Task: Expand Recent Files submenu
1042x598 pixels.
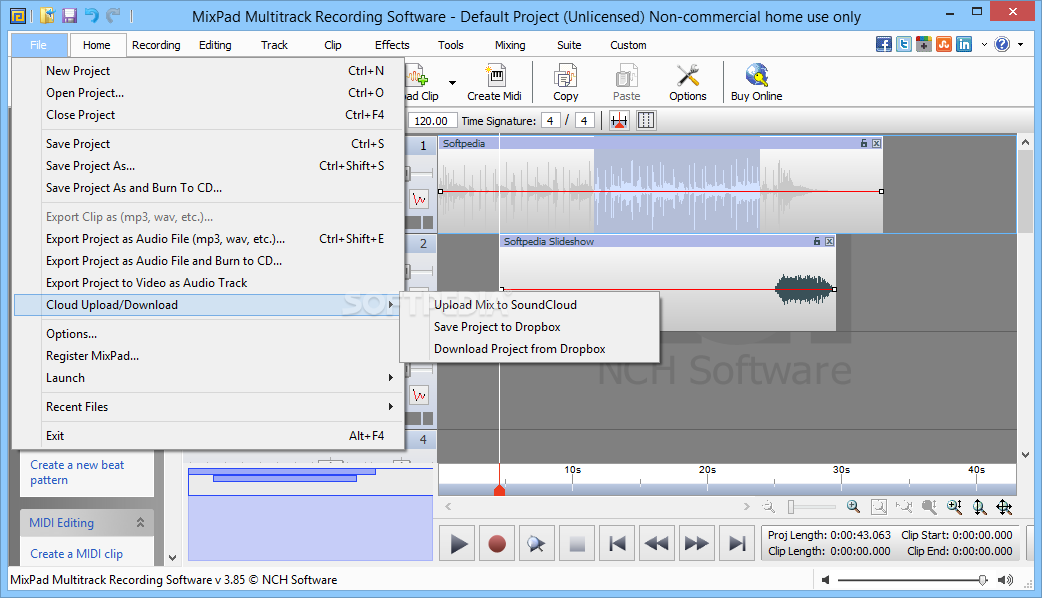Action: pos(391,407)
